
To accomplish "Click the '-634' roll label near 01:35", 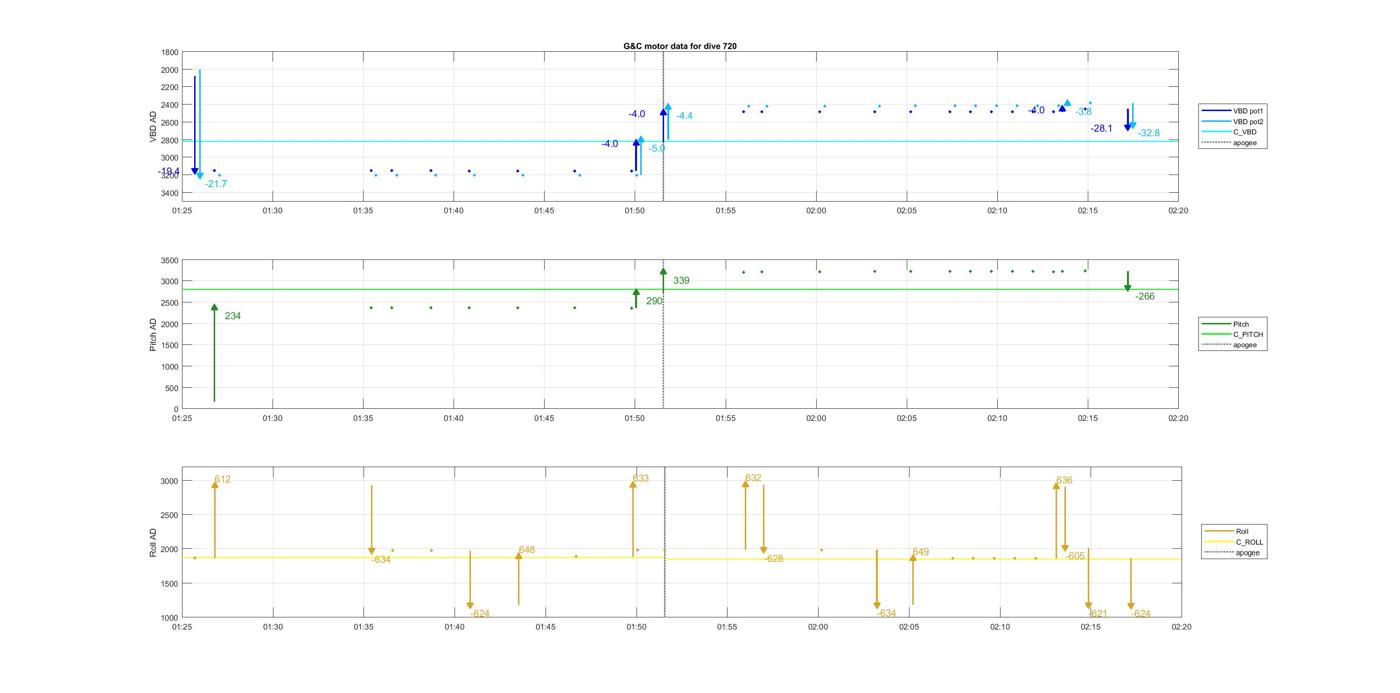I will coord(381,560).
